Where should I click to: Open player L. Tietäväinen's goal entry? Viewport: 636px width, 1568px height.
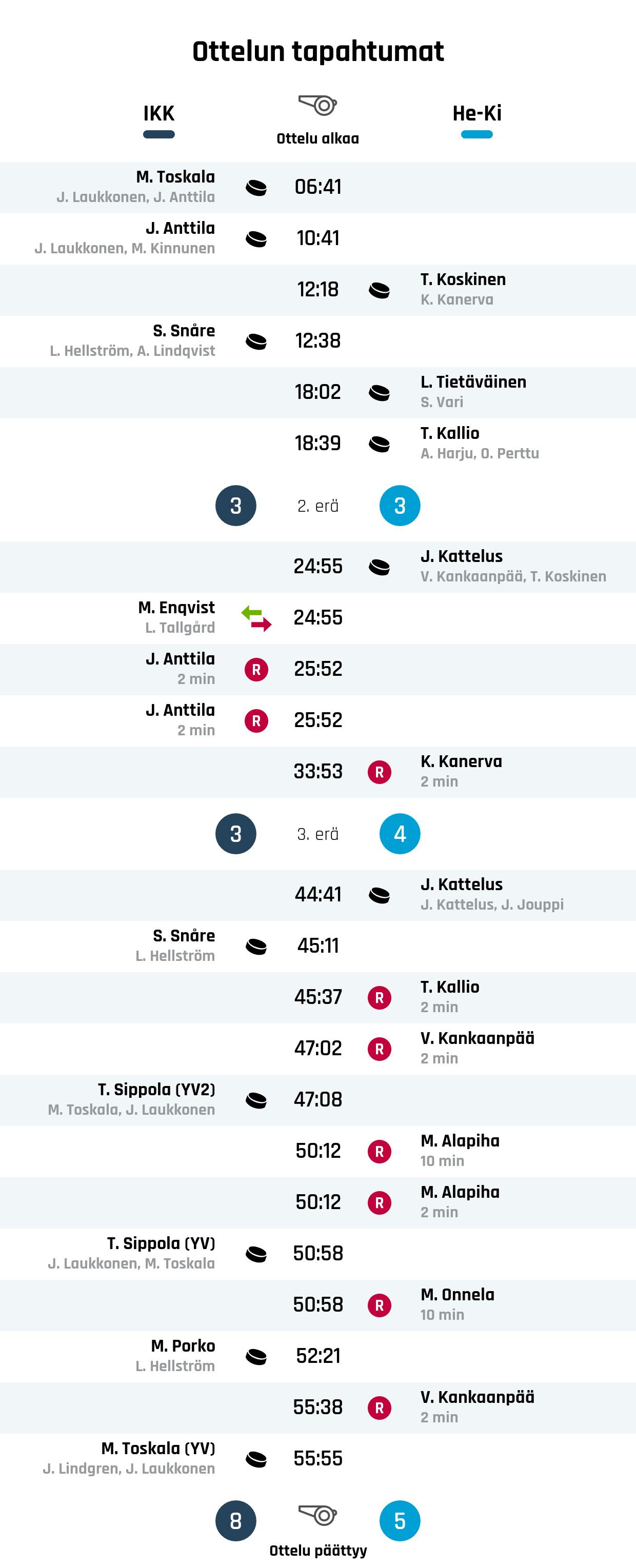tap(473, 383)
